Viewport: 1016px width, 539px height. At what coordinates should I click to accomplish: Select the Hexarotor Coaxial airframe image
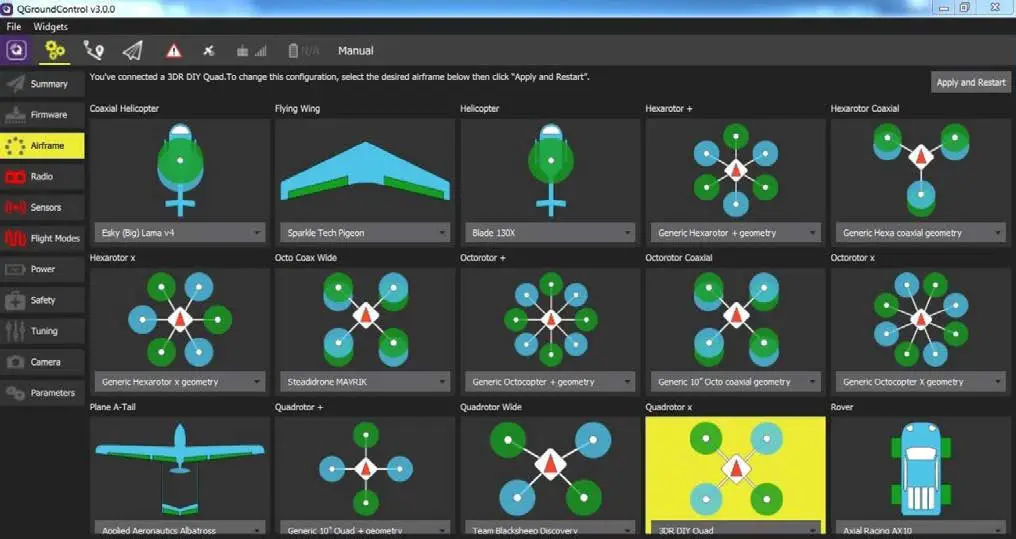921,170
